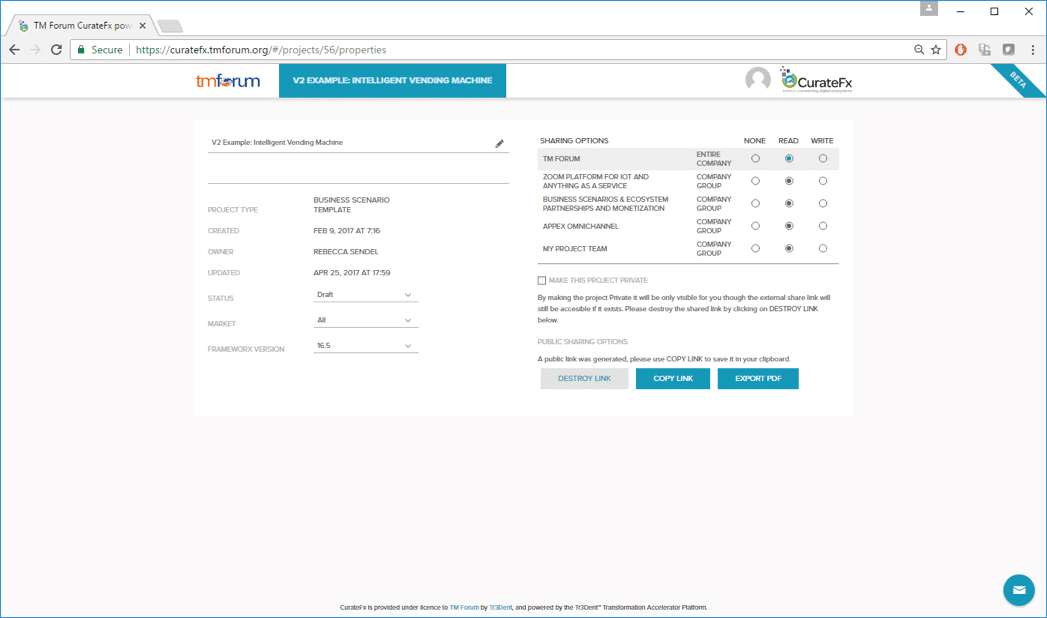Select READ for TM Forum sharing
The image size is (1047, 618).
coord(789,159)
